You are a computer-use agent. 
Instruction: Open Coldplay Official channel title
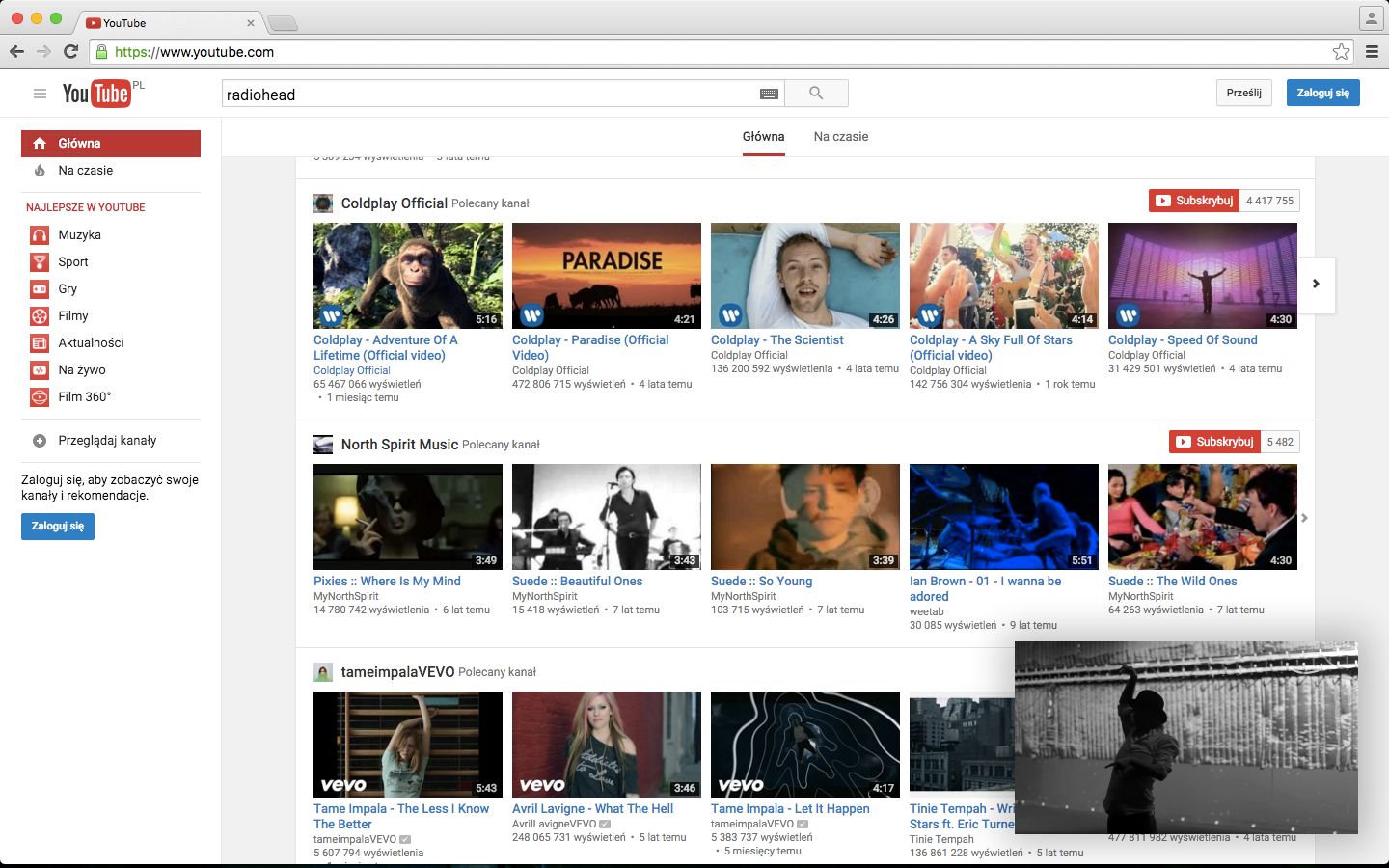point(395,203)
